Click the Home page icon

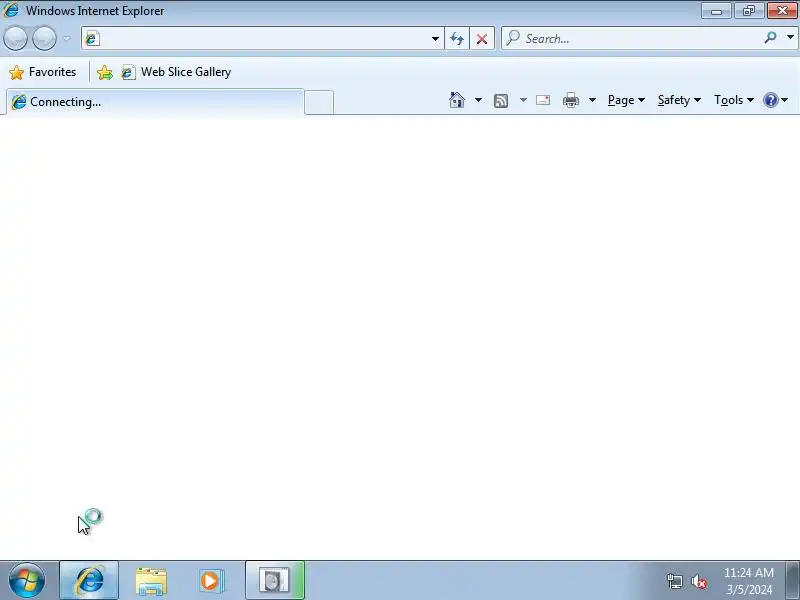(x=457, y=100)
